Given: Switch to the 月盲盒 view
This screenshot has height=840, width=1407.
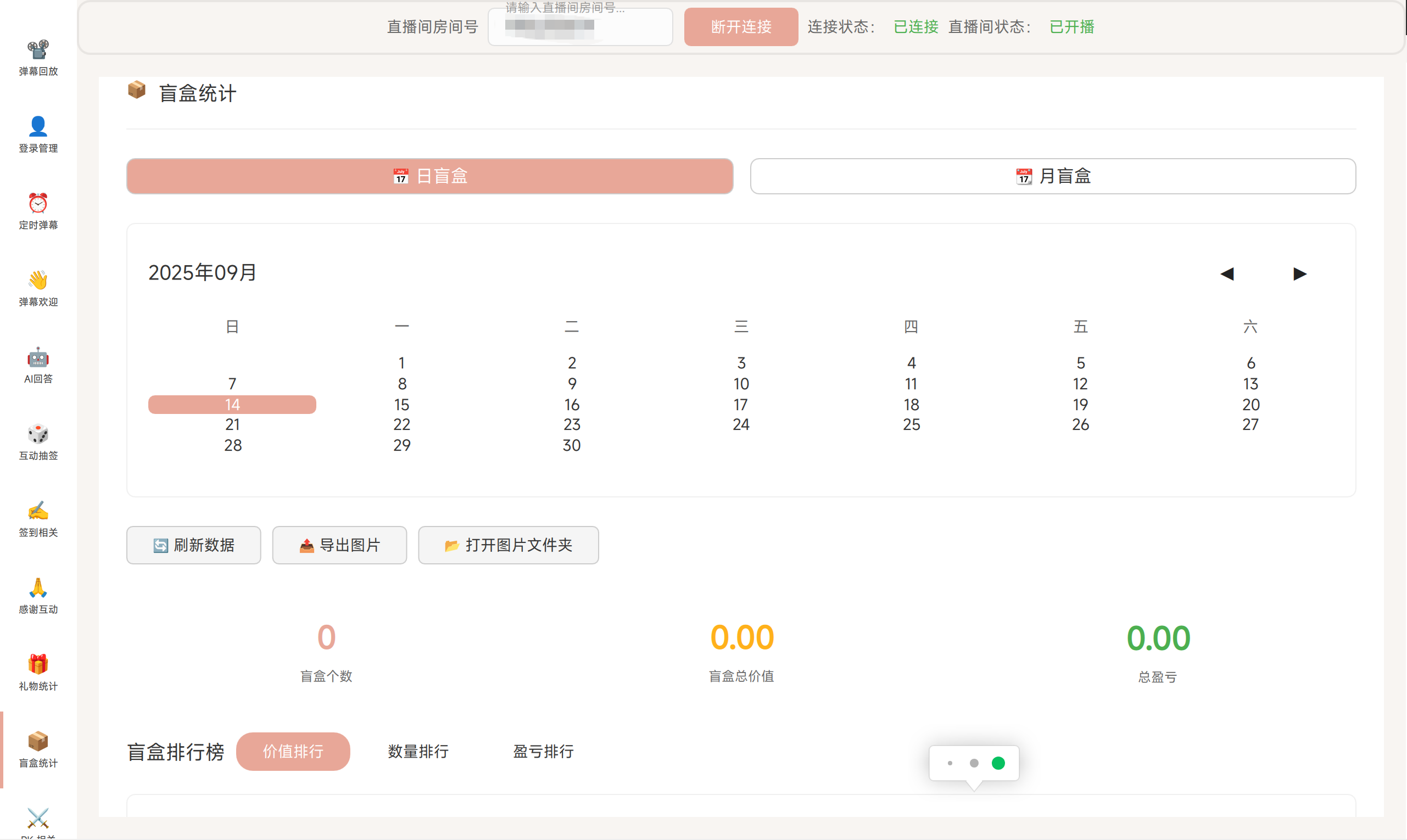Looking at the screenshot, I should [x=1053, y=176].
